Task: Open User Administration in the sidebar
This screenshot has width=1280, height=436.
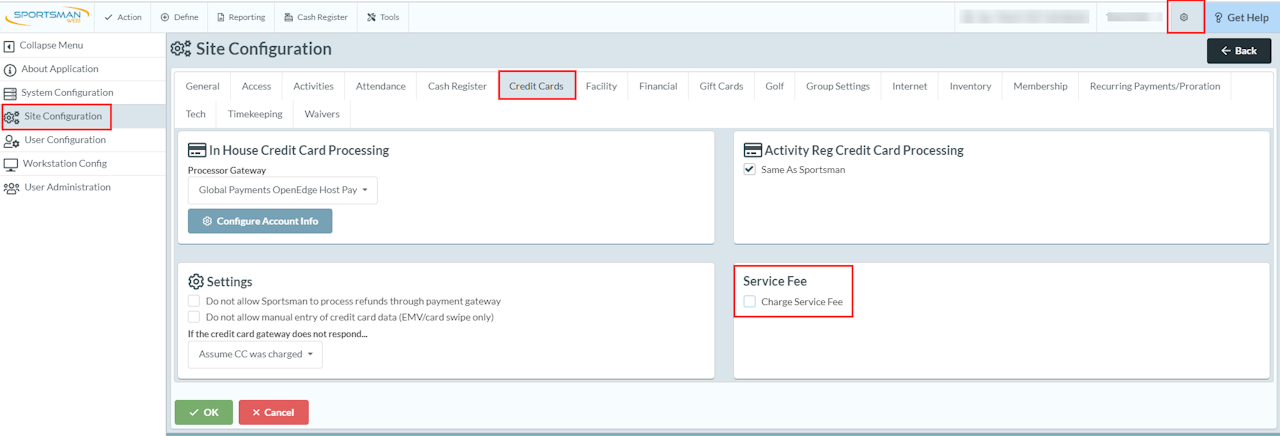Action: coord(67,187)
